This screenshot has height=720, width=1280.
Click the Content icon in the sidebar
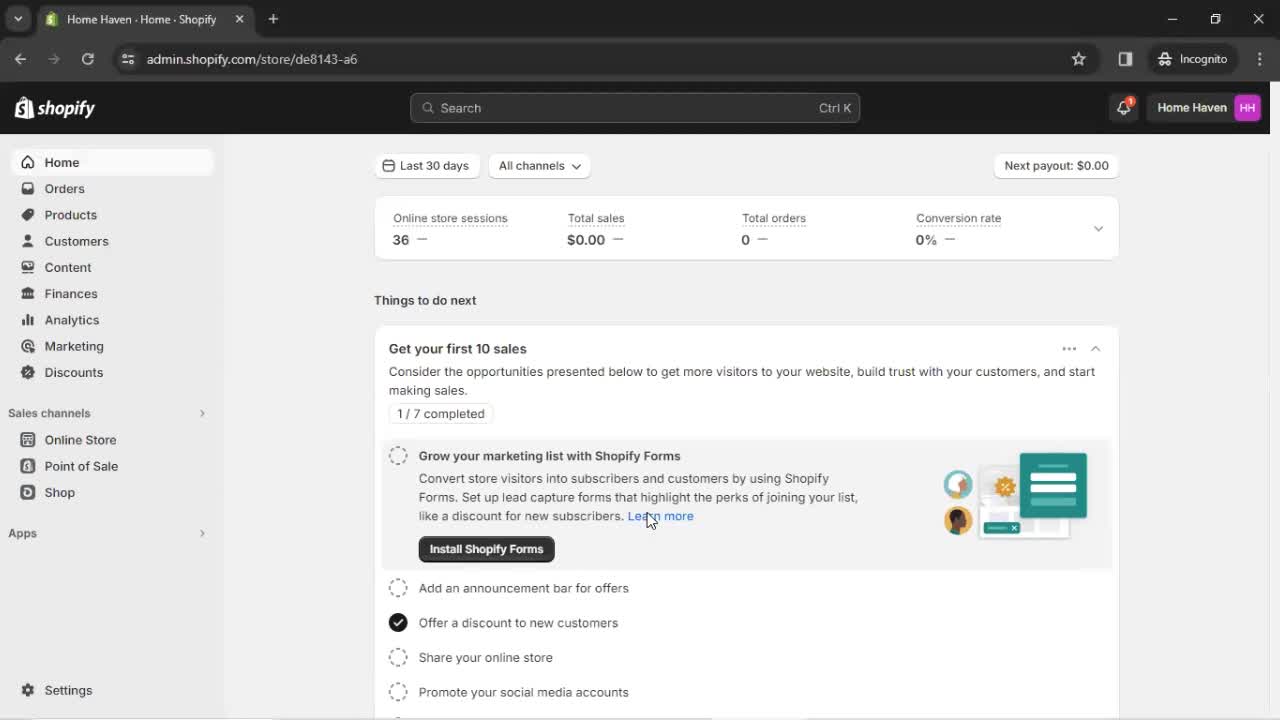pyautogui.click(x=28, y=267)
